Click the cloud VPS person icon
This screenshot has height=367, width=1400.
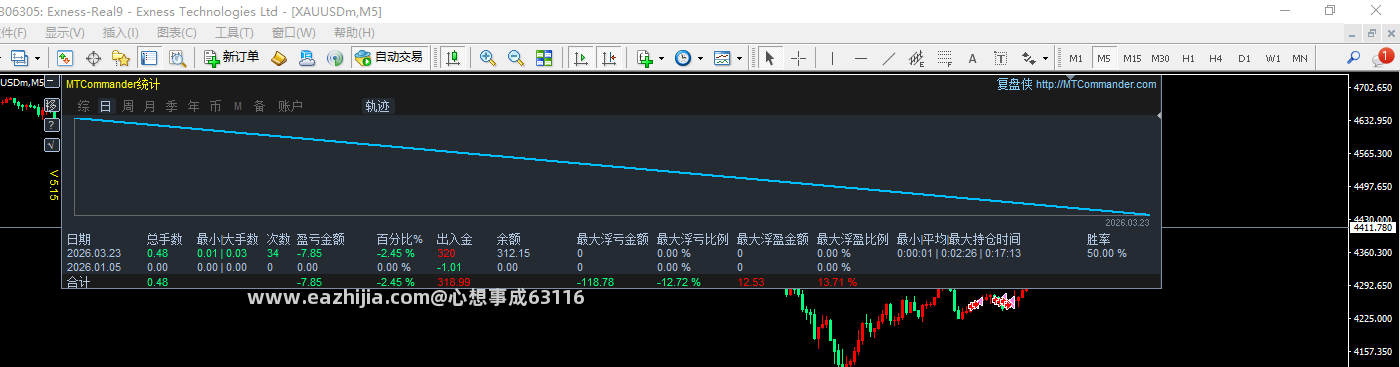click(x=307, y=58)
